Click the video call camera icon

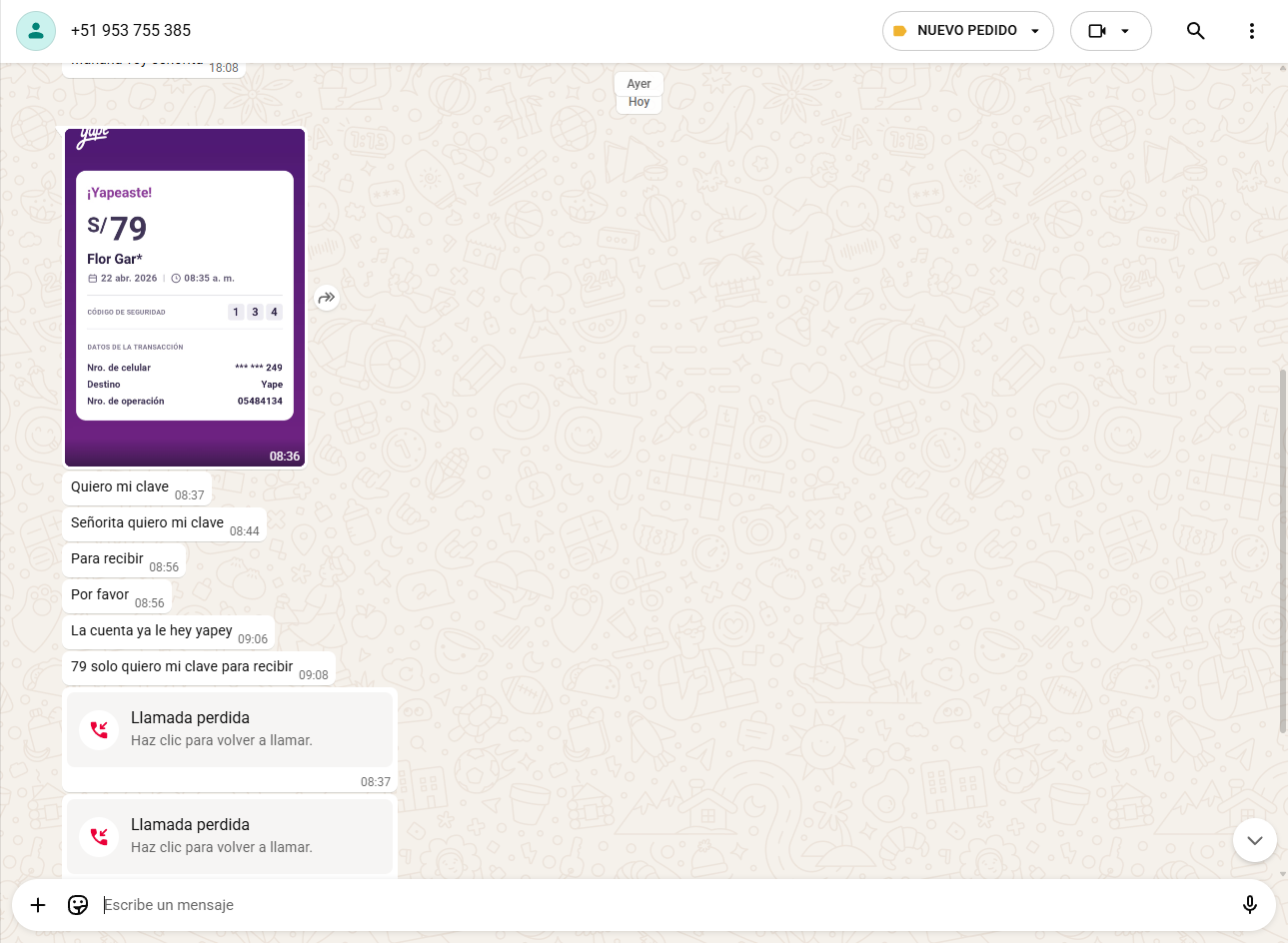1097,31
